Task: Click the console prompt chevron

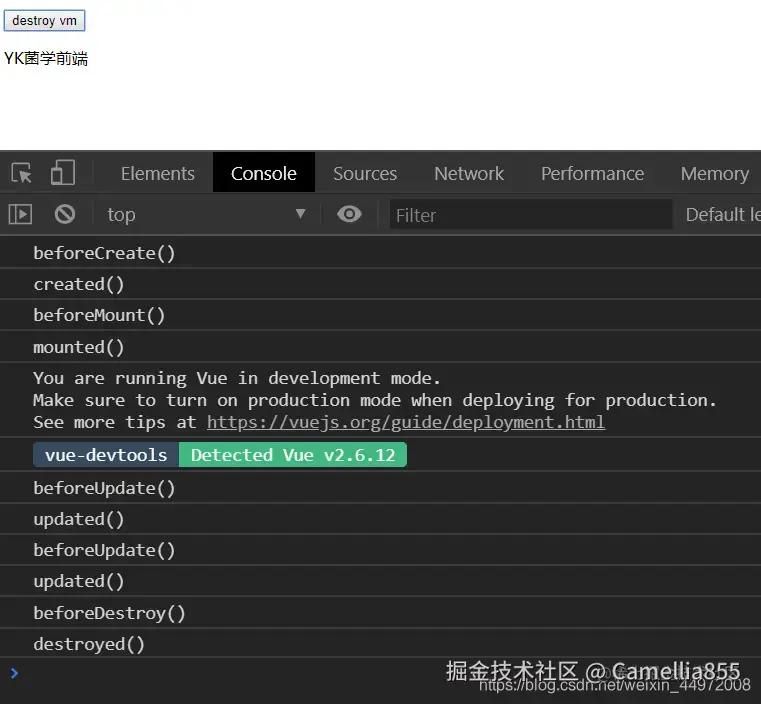Action: (14, 673)
